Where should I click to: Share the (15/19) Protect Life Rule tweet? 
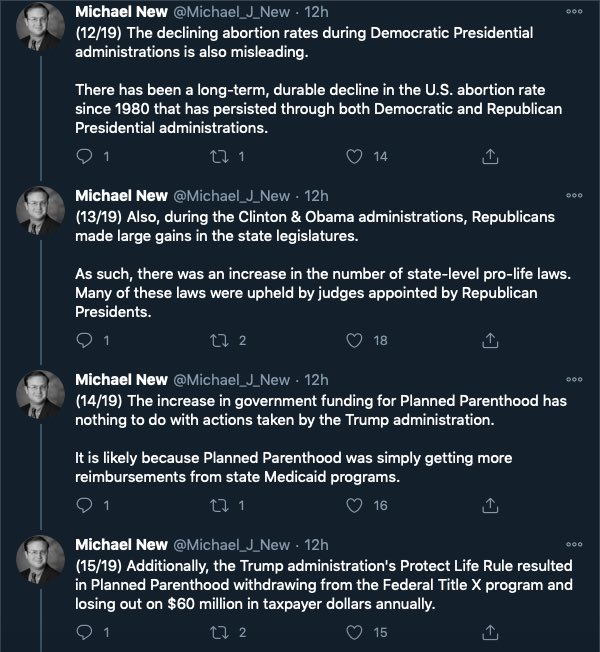click(x=490, y=631)
